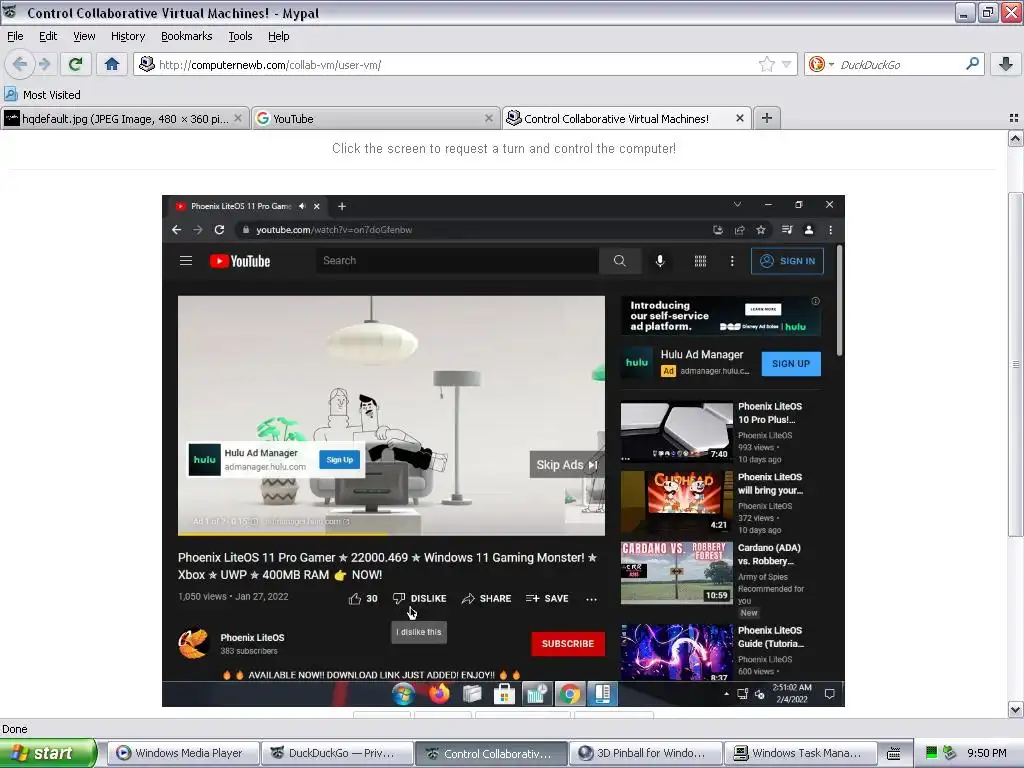Open Phoenix LiteOS 10 Pro Plus thumbnail

[677, 432]
